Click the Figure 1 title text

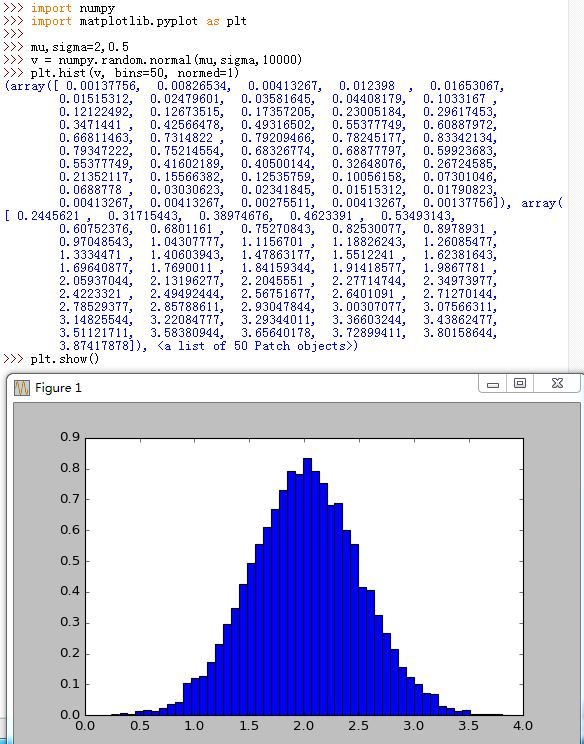pos(58,388)
